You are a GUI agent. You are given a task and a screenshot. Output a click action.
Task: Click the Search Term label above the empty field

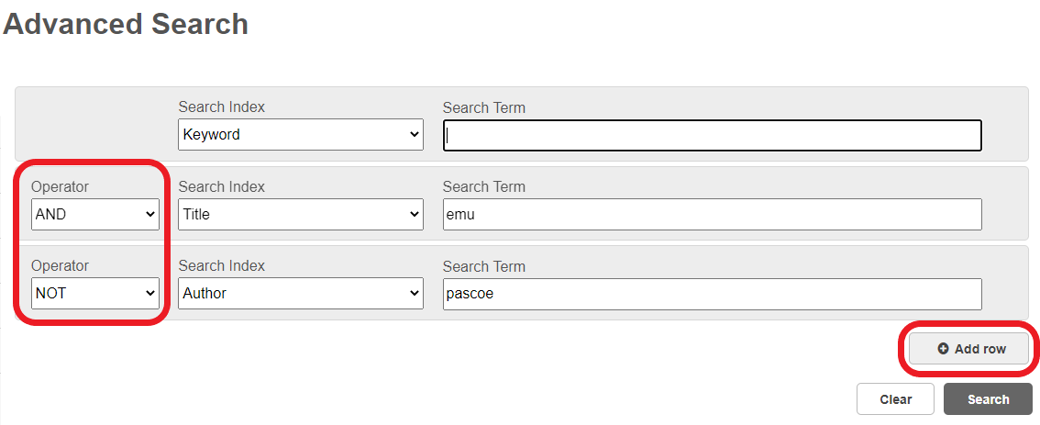pyautogui.click(x=484, y=108)
